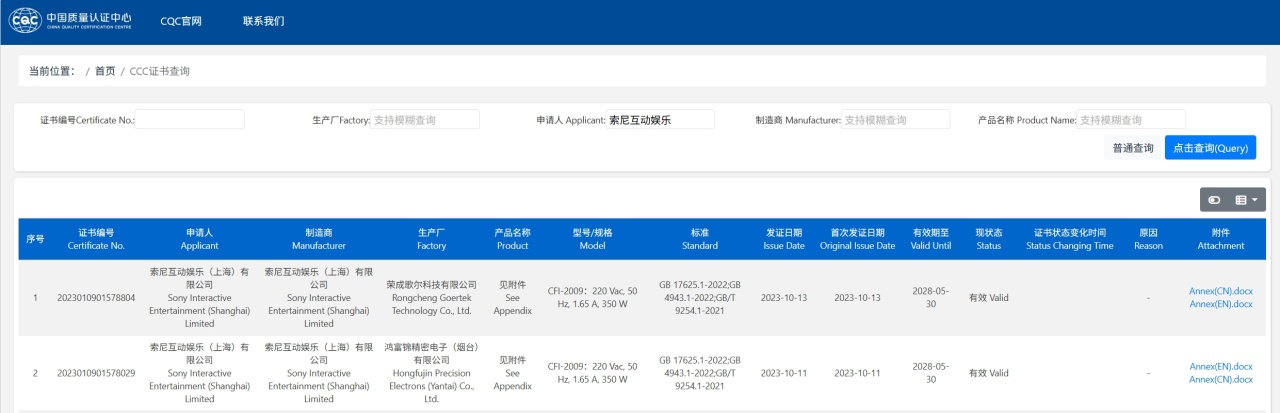Click Hongfujin Precision Electrons factory cell

[431, 373]
